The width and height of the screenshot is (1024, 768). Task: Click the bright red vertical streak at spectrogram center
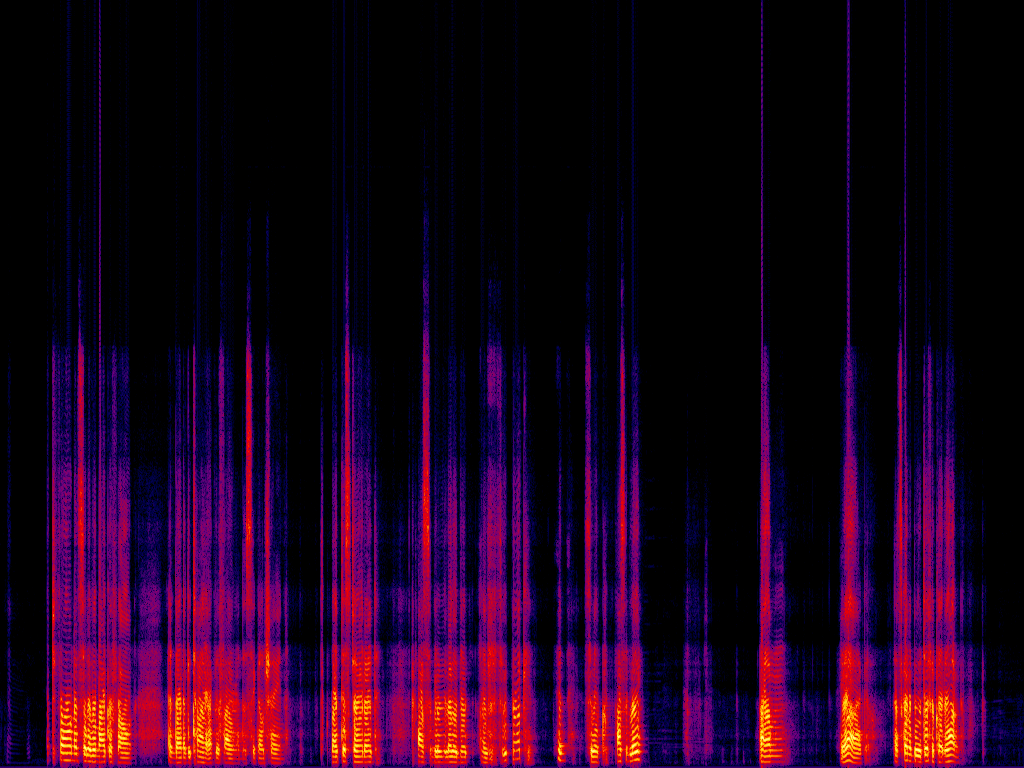(x=426, y=450)
